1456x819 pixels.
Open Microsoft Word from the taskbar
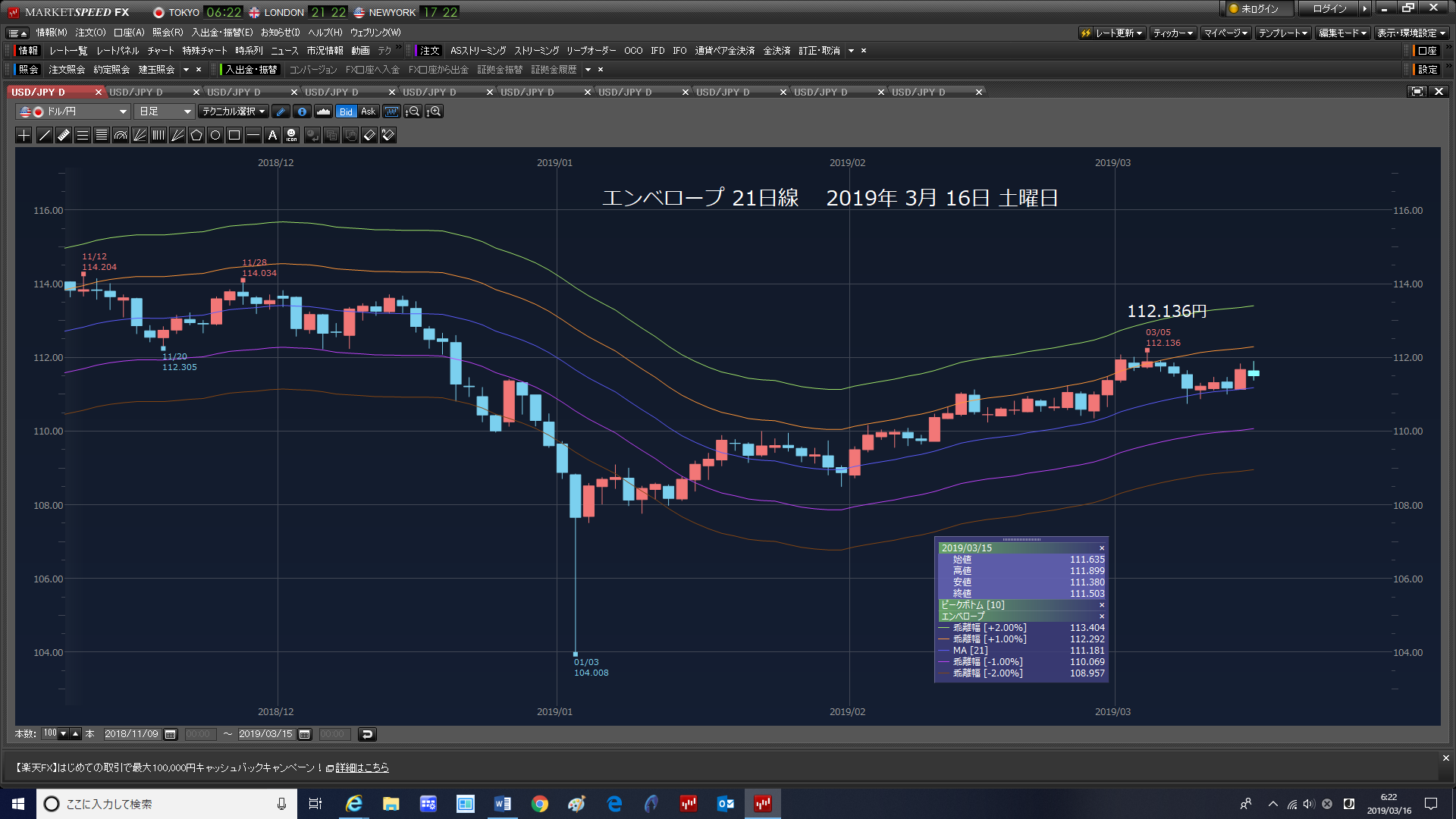(x=502, y=804)
